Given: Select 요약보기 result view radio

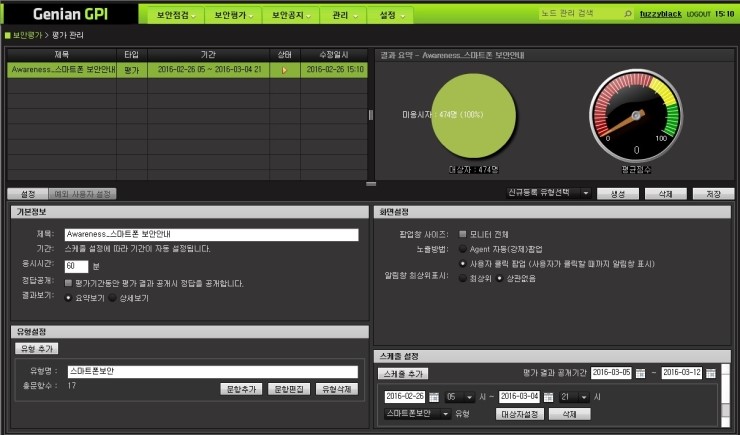Looking at the screenshot, I should (68, 298).
